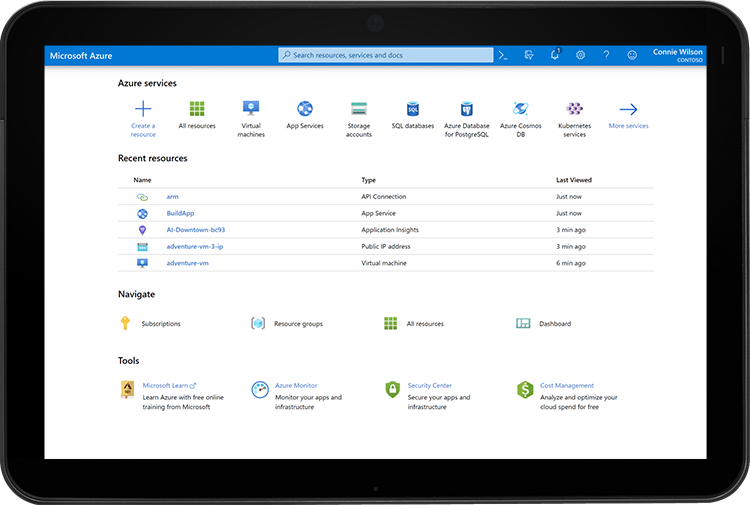The width and height of the screenshot is (750, 505).
Task: Click the Microsoft Azure home title
Action: pos(81,55)
